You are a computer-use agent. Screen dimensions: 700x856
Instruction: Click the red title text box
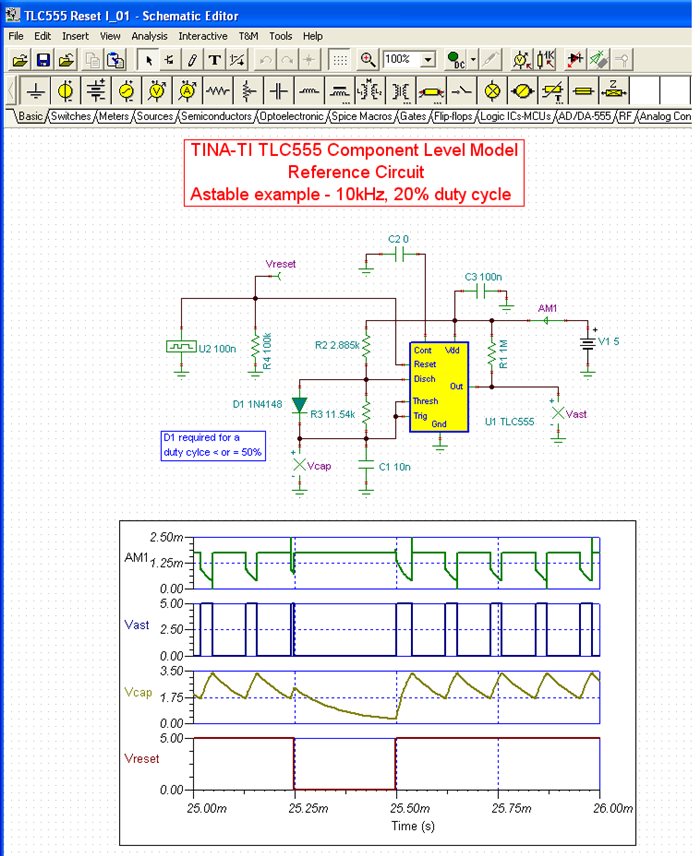coord(354,173)
